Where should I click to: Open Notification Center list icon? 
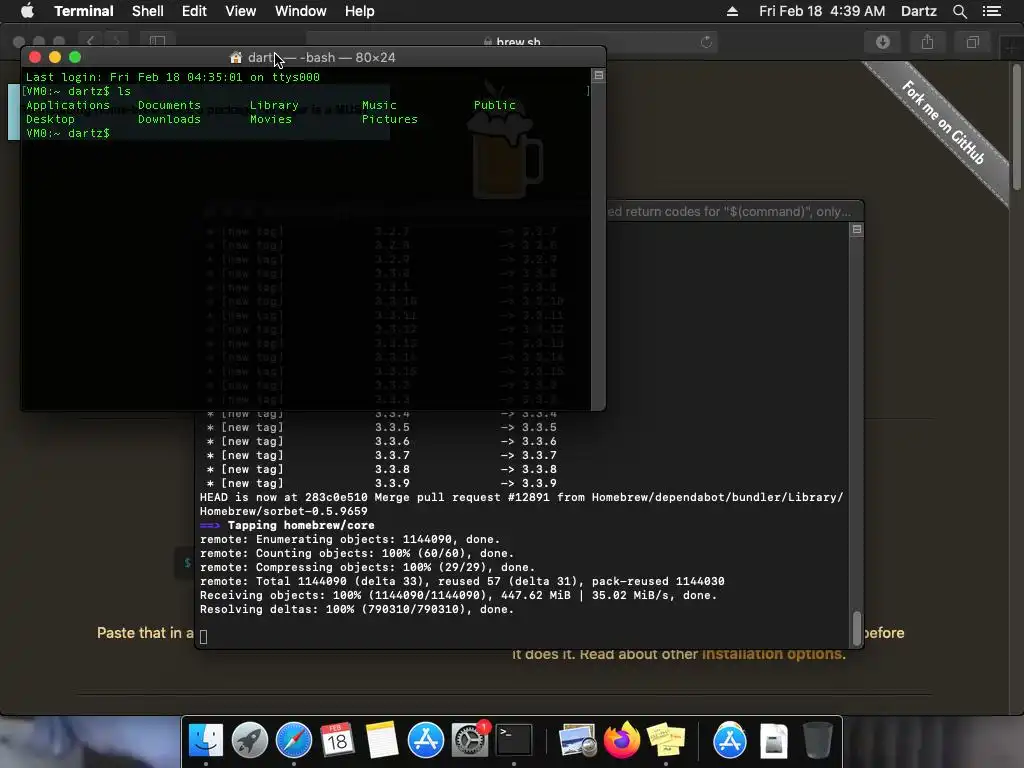[x=992, y=11]
